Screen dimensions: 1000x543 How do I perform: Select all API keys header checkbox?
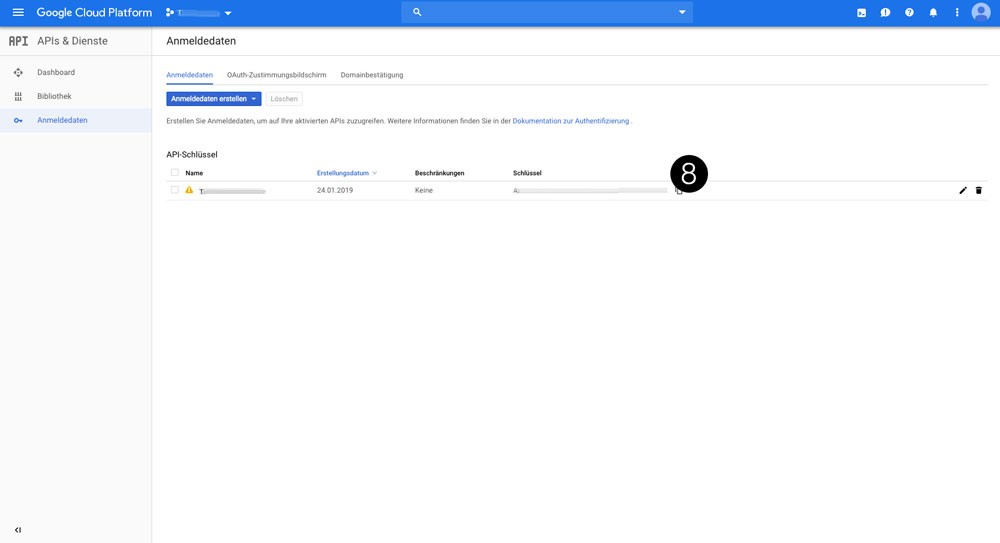coord(175,173)
